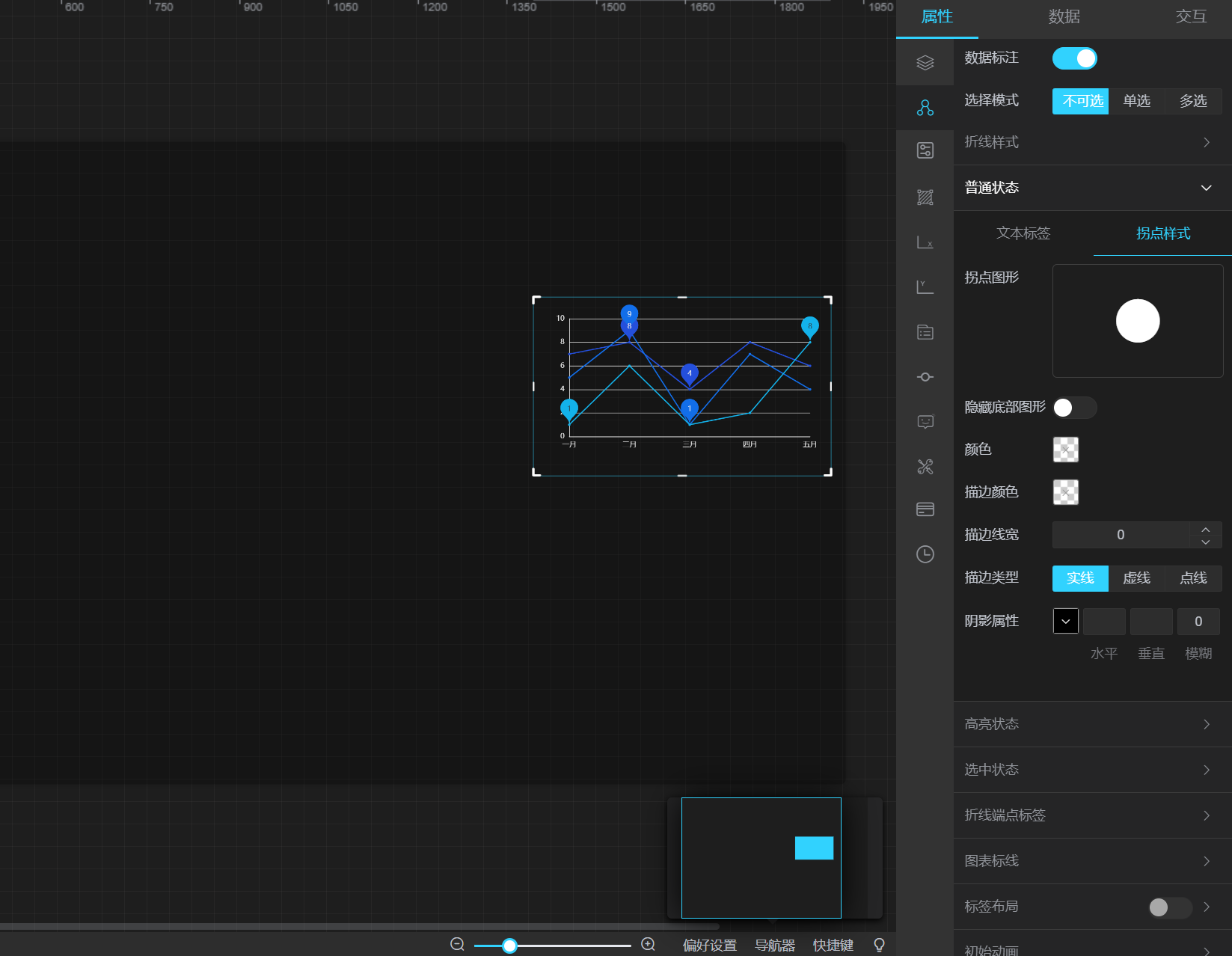1232x956 pixels.
Task: Expand 标签布局 with its chevron
Action: 1207,907
